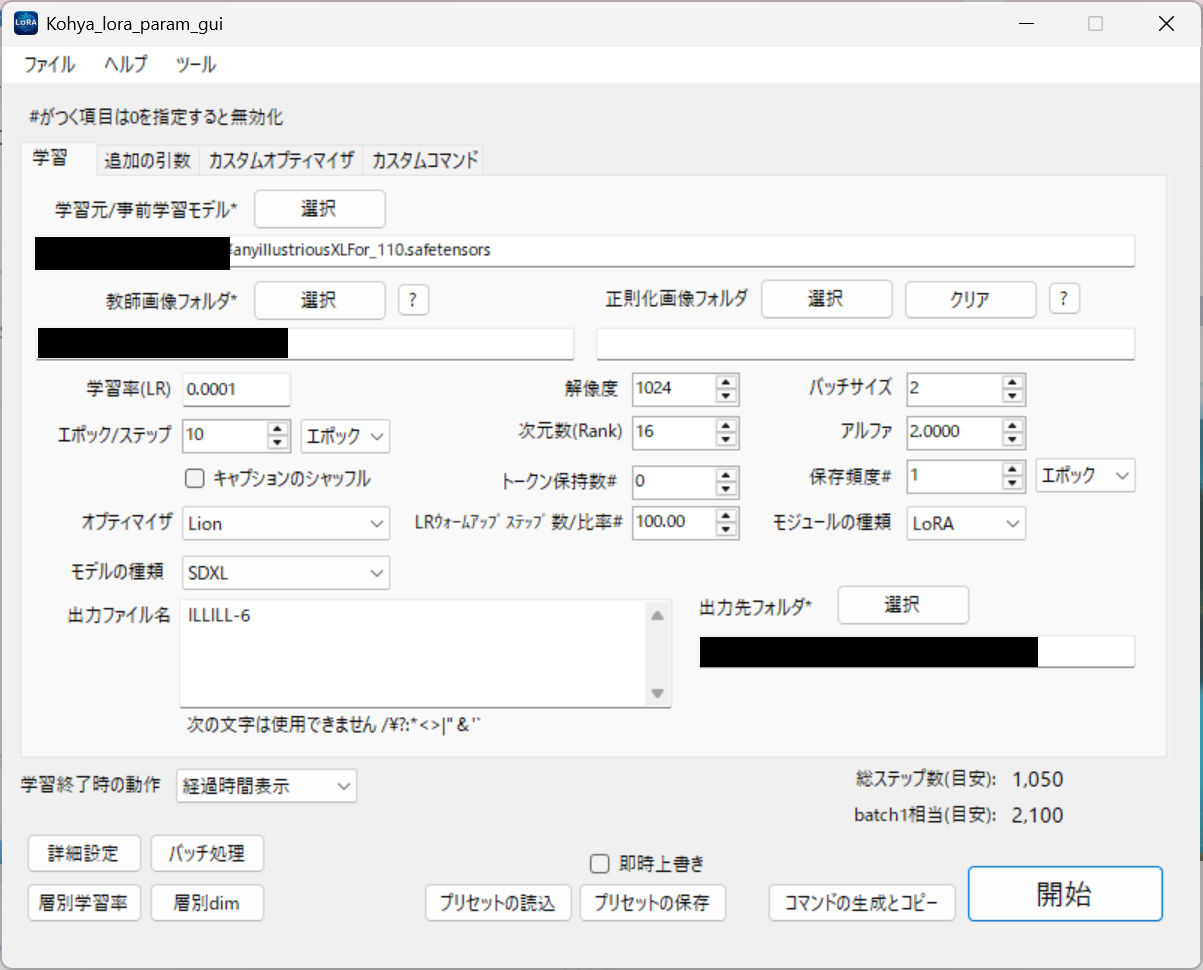
Task: Increase アルファ value with up arrow
Action: pos(1014,425)
